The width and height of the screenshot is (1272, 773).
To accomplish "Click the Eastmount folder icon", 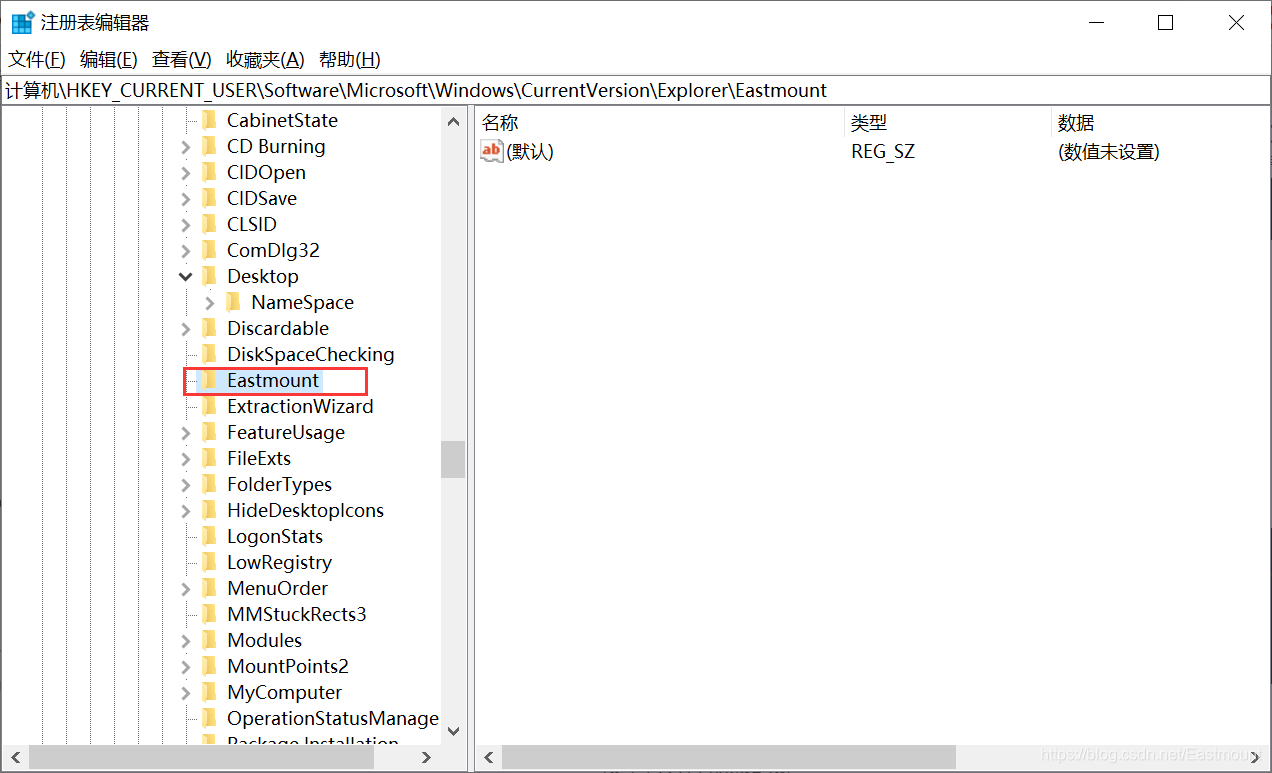I will [x=209, y=380].
